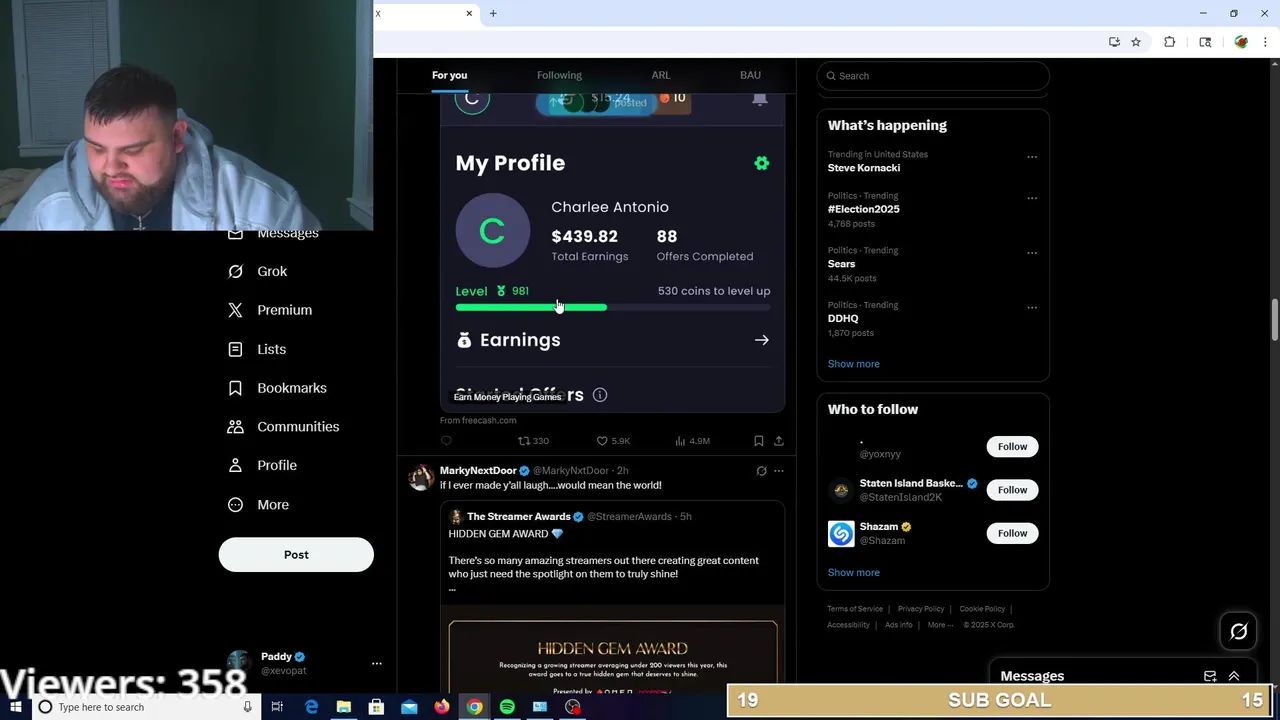This screenshot has height=720, width=1280.
Task: Follow Staten Island Basketball account
Action: (1012, 490)
